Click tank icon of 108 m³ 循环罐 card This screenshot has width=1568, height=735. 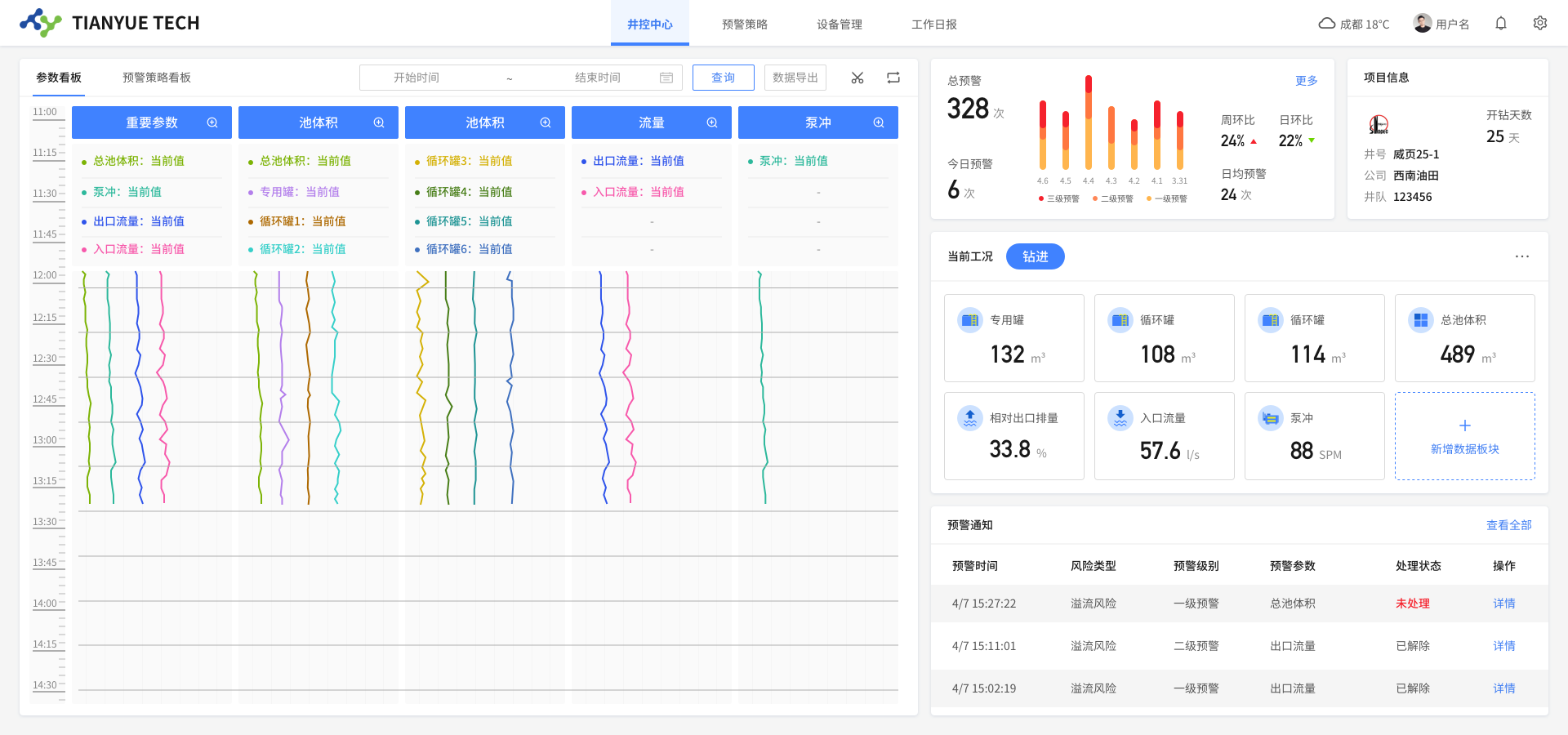coord(1120,320)
